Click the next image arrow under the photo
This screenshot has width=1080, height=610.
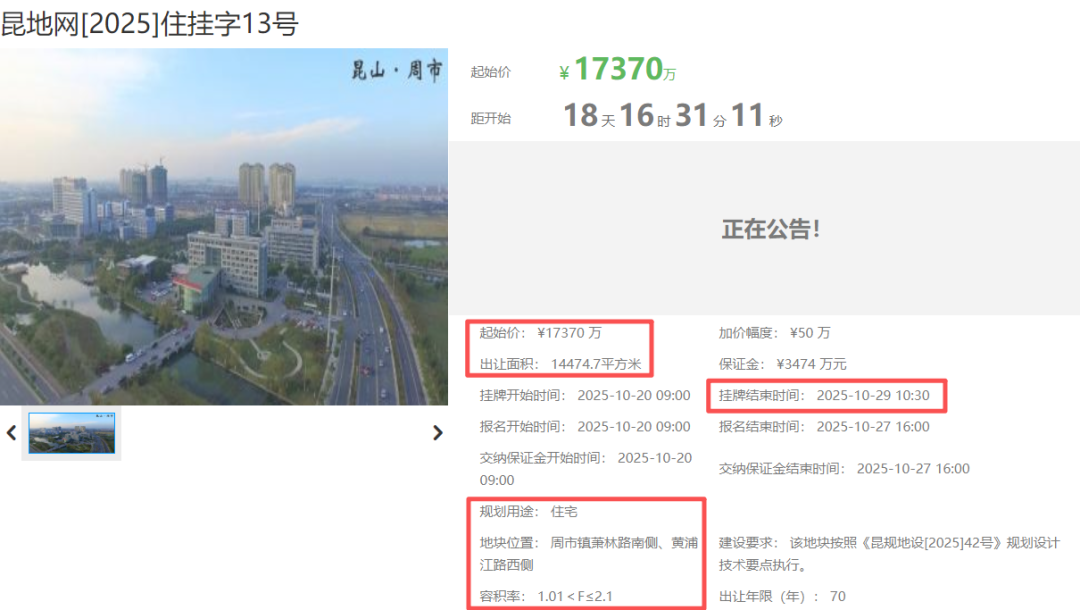(437, 433)
